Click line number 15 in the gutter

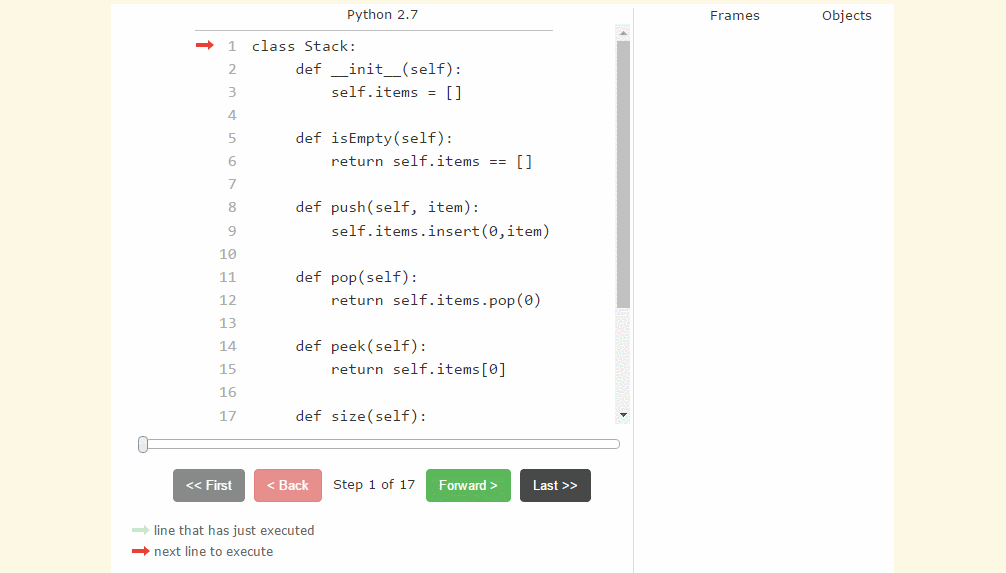[228, 369]
